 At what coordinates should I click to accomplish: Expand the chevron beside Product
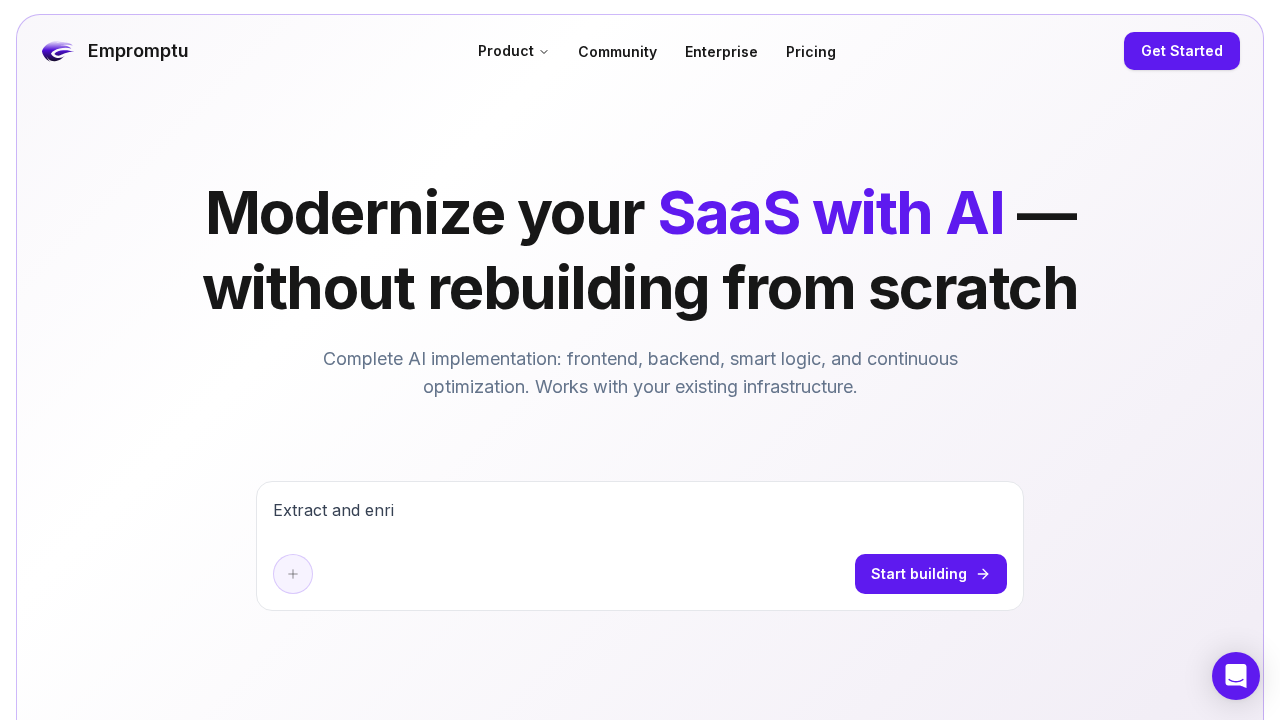(544, 52)
